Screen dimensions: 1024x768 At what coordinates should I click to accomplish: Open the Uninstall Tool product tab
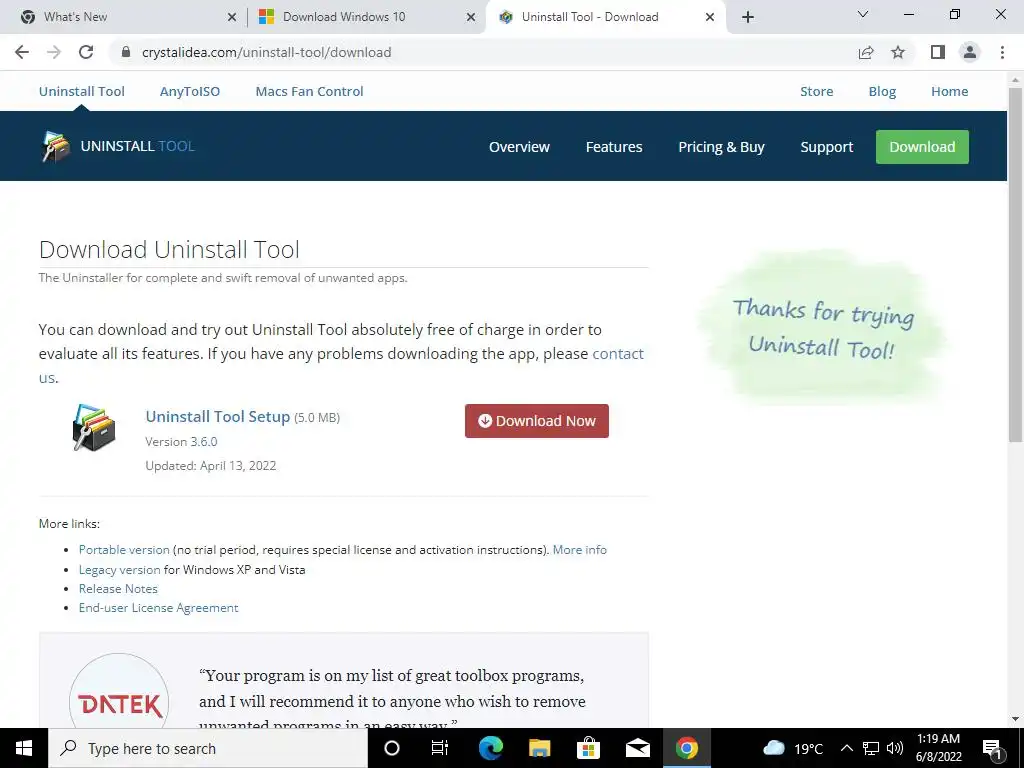click(82, 91)
